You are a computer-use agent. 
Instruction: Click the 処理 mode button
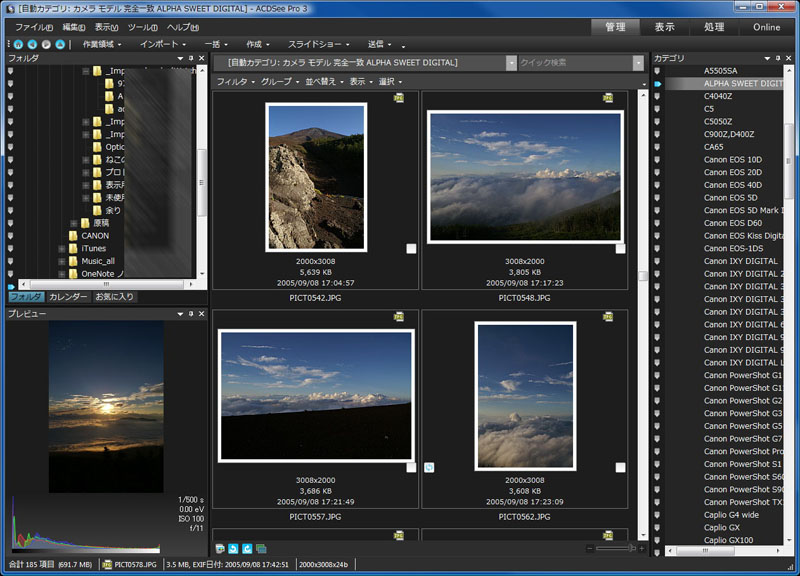point(714,27)
